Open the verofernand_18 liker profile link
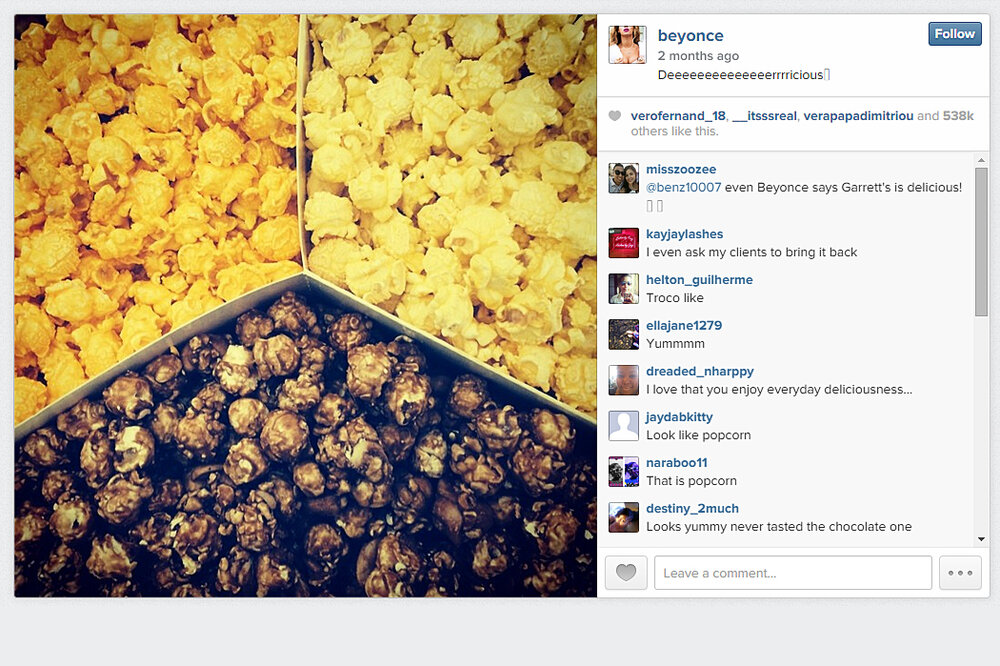 pos(678,116)
